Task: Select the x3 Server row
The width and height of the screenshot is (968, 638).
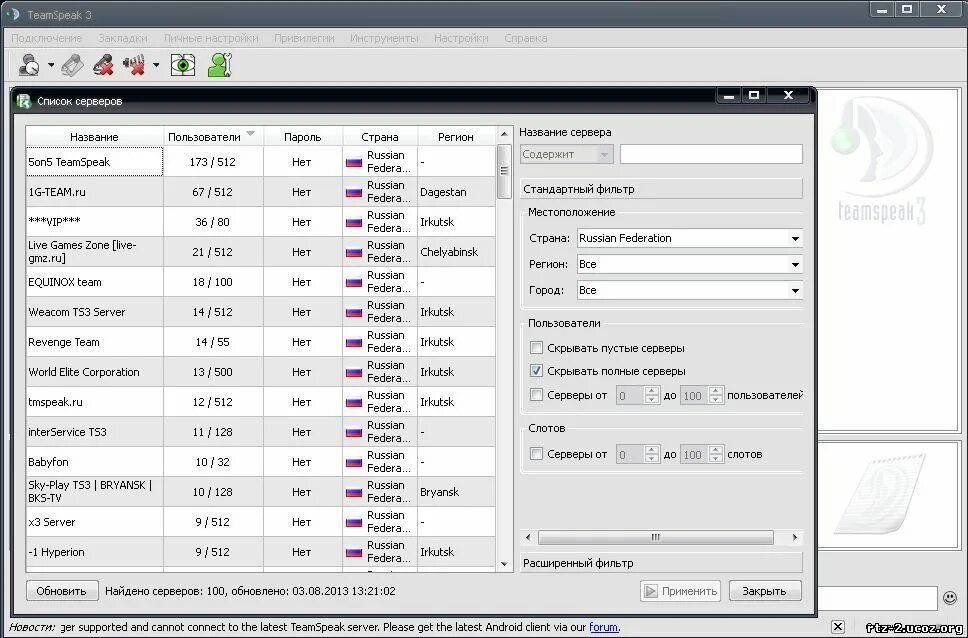Action: pos(261,522)
